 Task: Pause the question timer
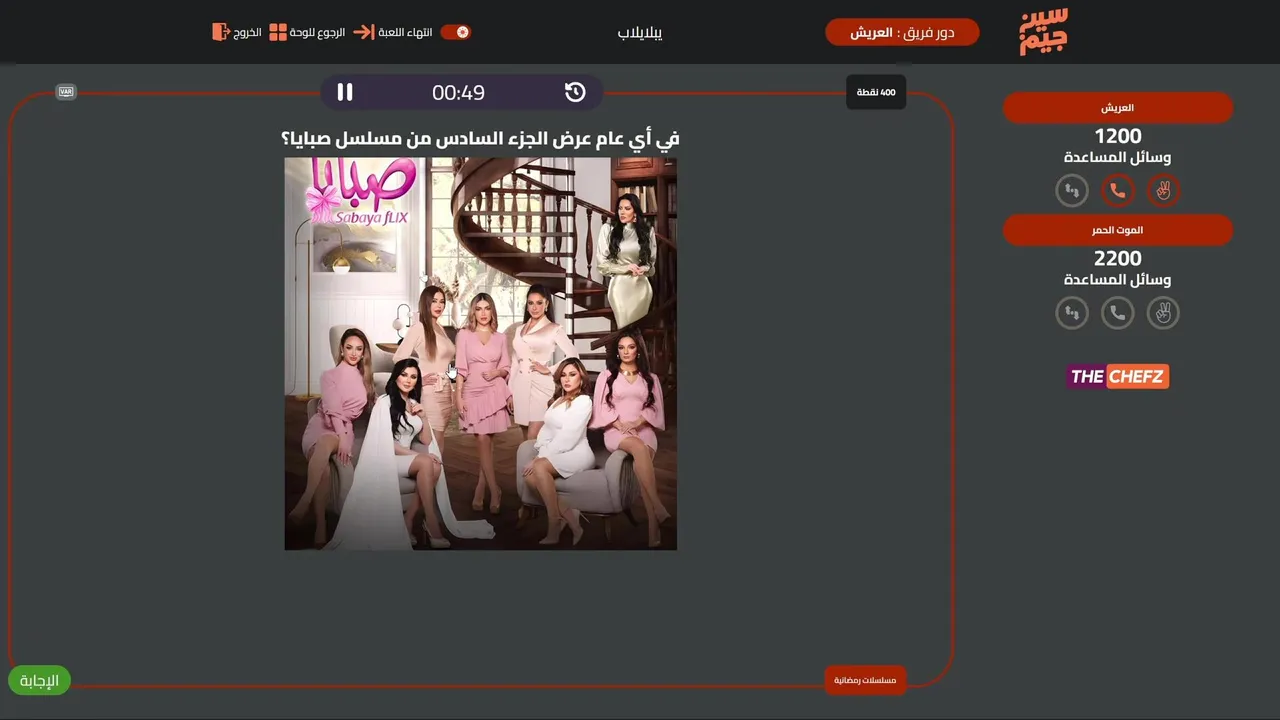[345, 92]
